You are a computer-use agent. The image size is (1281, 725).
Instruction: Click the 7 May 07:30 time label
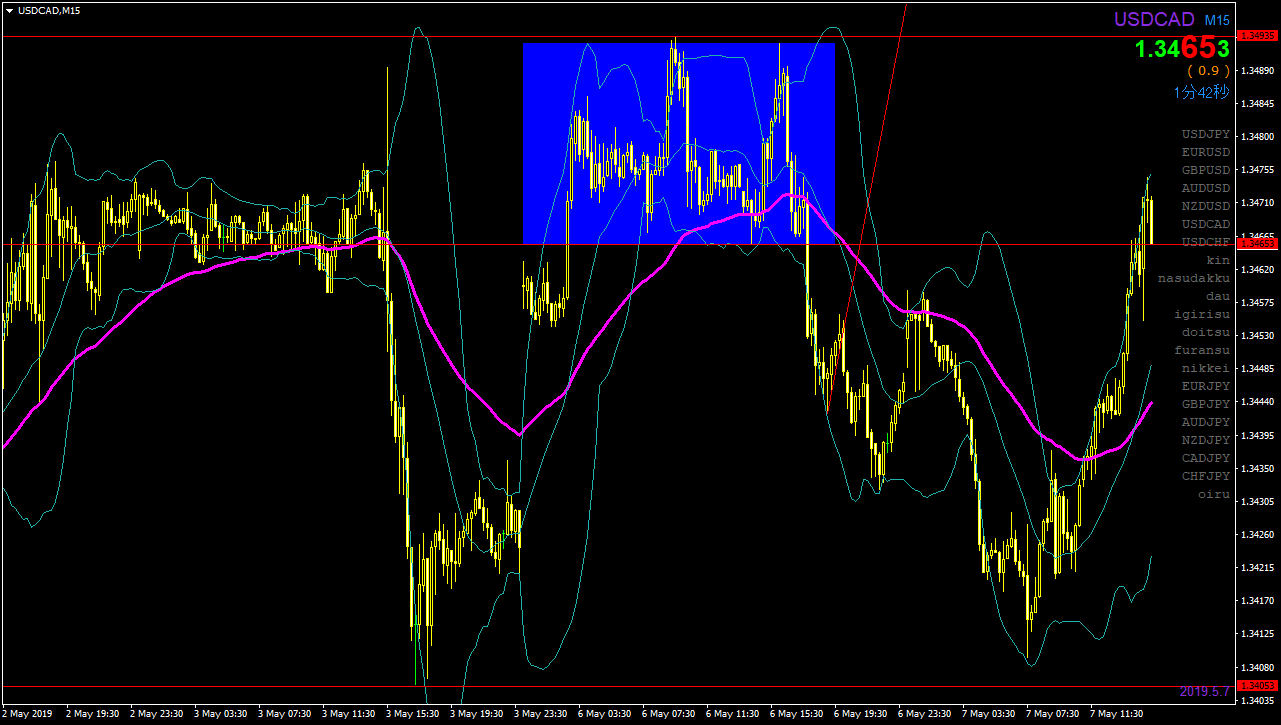click(1053, 714)
